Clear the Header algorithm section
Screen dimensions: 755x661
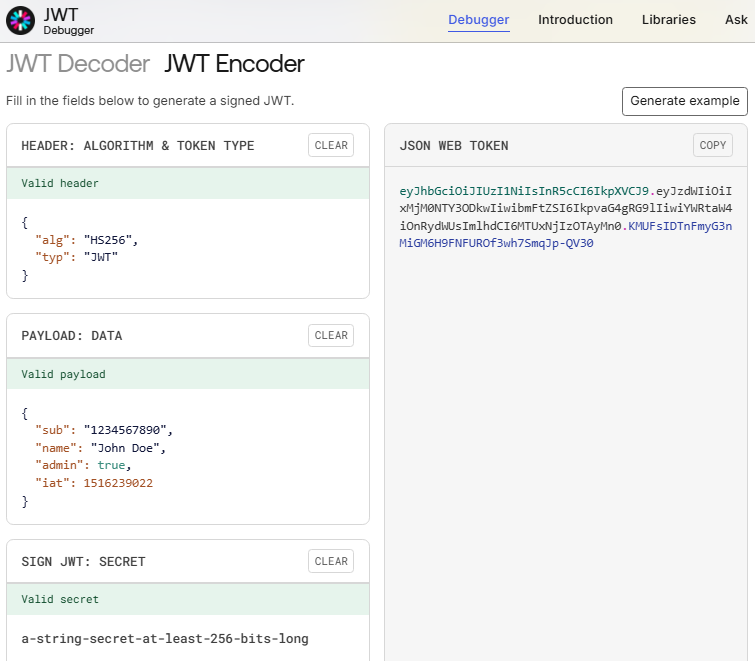(331, 145)
